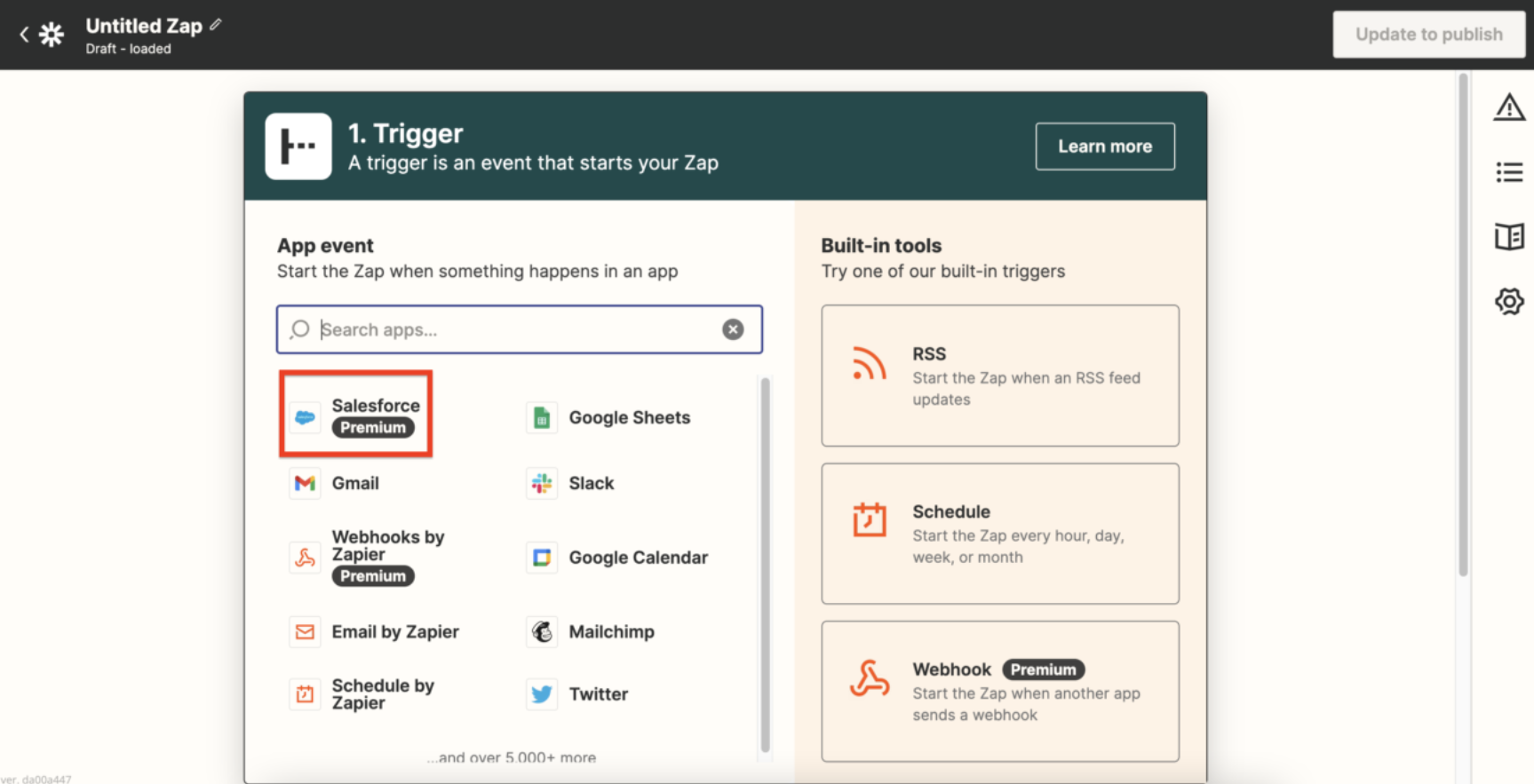1534x784 pixels.
Task: Edit the Zap name with pencil icon
Action: click(216, 25)
